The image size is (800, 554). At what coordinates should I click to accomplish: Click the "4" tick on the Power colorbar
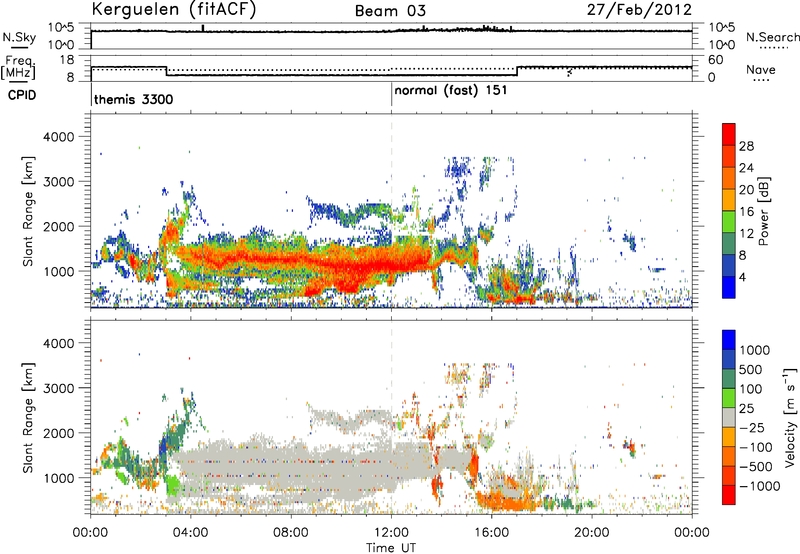(x=742, y=277)
